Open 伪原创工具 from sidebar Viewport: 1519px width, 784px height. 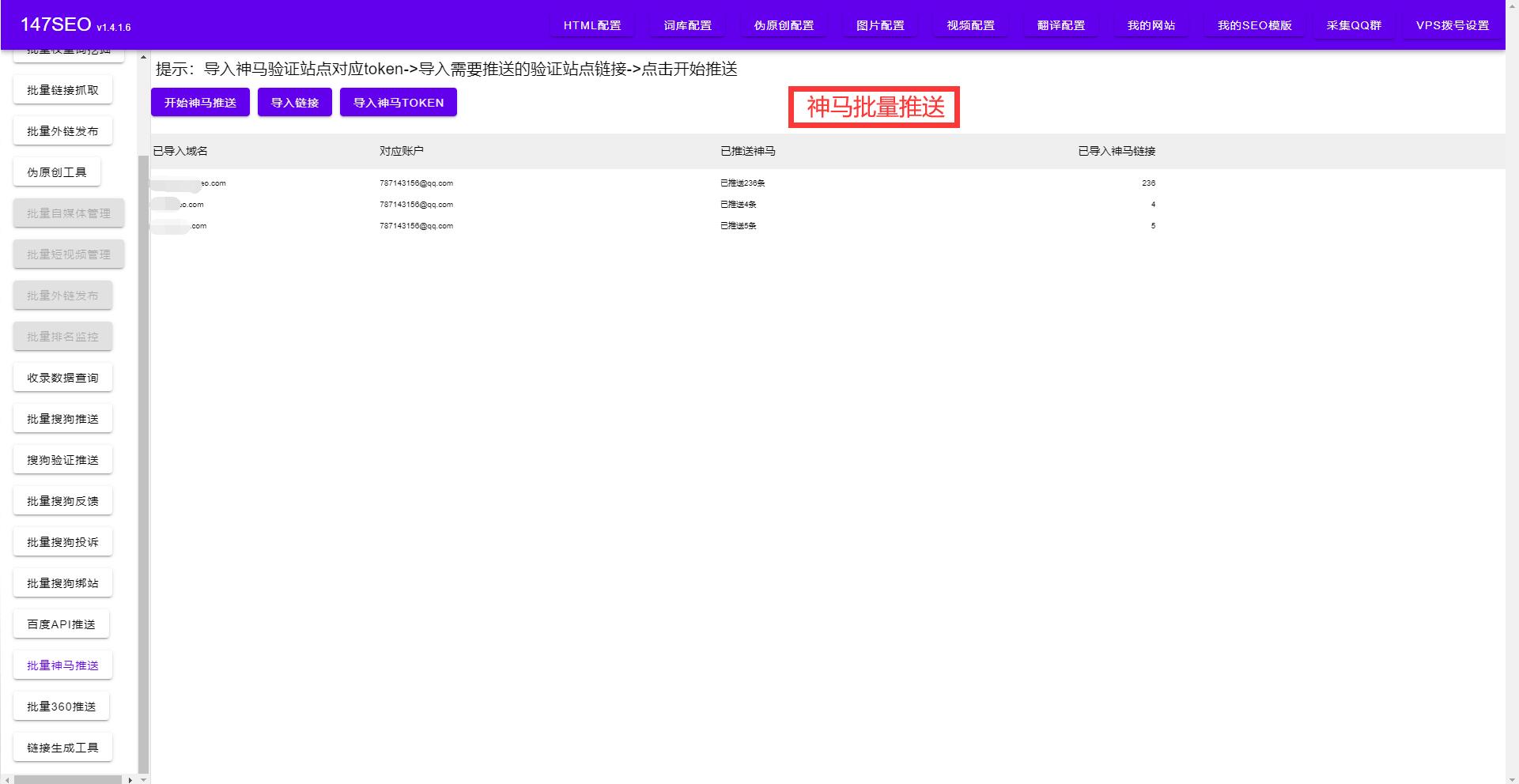pos(56,171)
